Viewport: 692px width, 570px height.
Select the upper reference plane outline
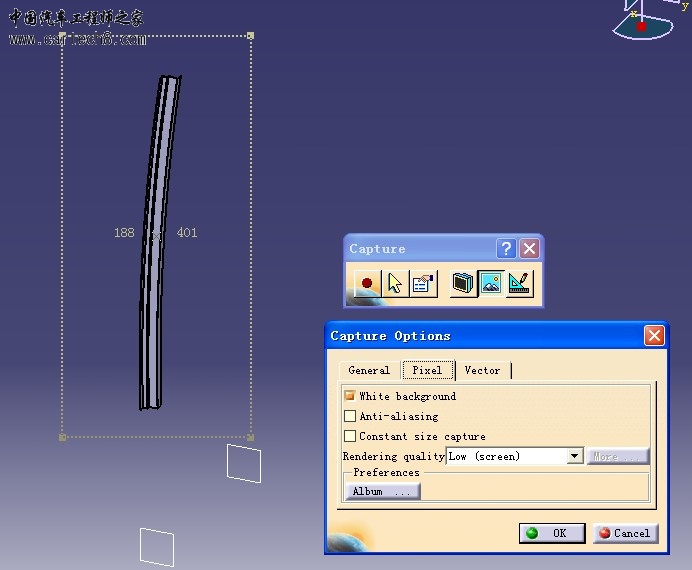click(x=244, y=463)
